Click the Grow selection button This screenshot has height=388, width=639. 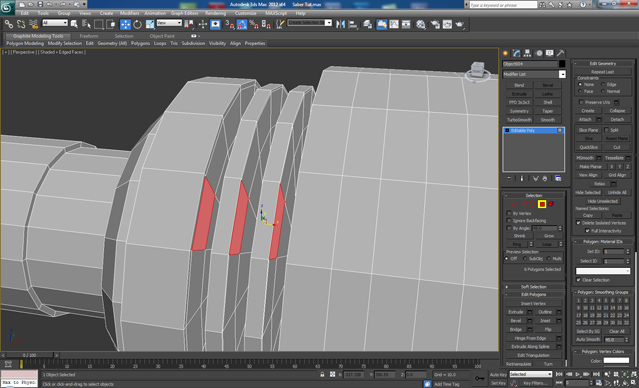click(549, 236)
